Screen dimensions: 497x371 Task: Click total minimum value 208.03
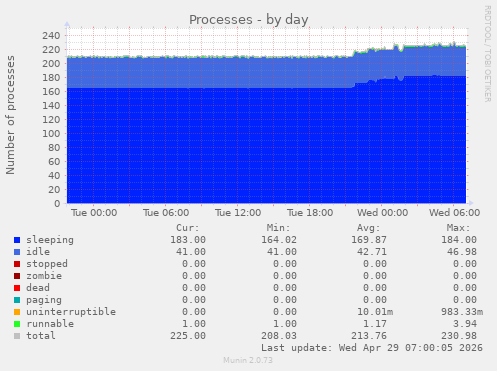tap(279, 336)
